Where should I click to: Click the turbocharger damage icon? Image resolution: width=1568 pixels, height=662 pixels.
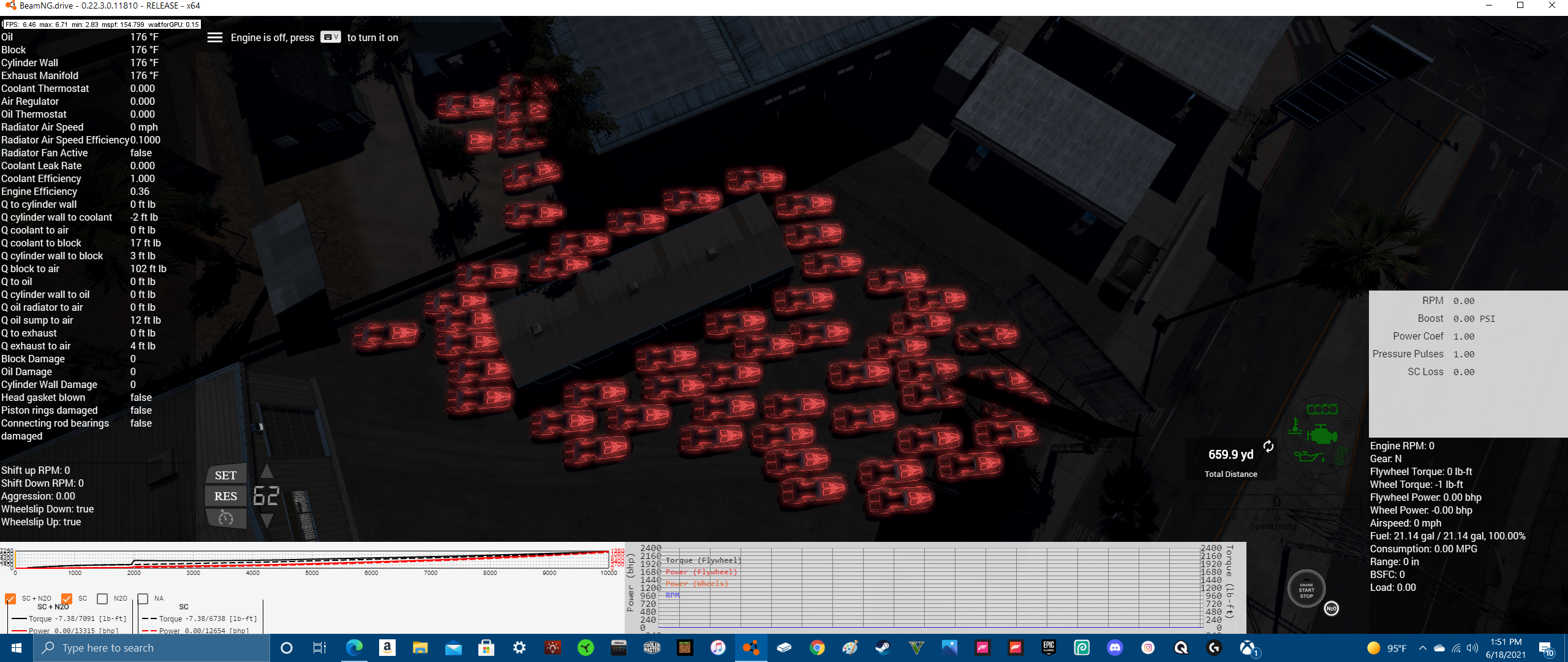(x=1348, y=425)
